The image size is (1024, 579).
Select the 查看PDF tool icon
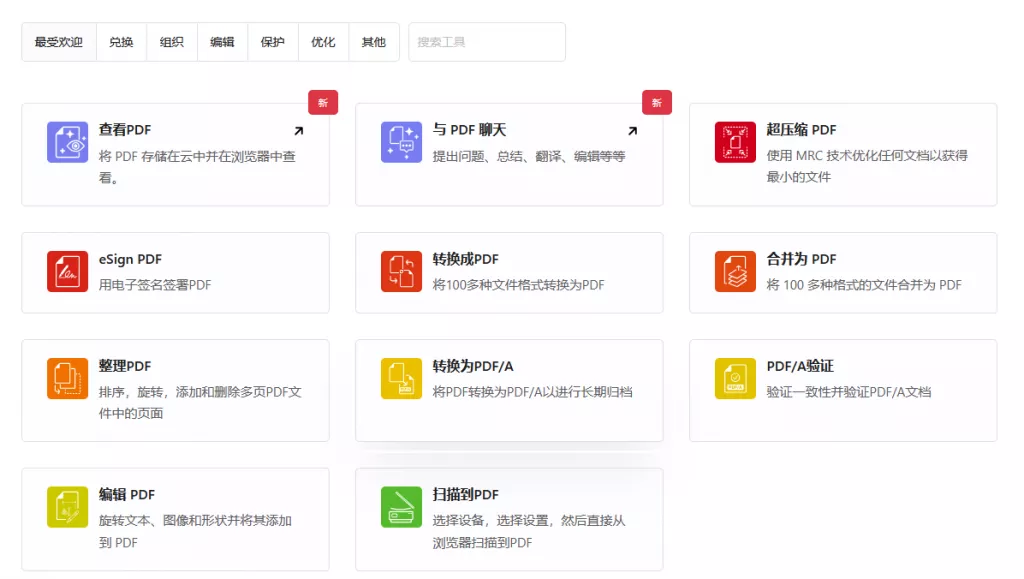pyautogui.click(x=67, y=141)
